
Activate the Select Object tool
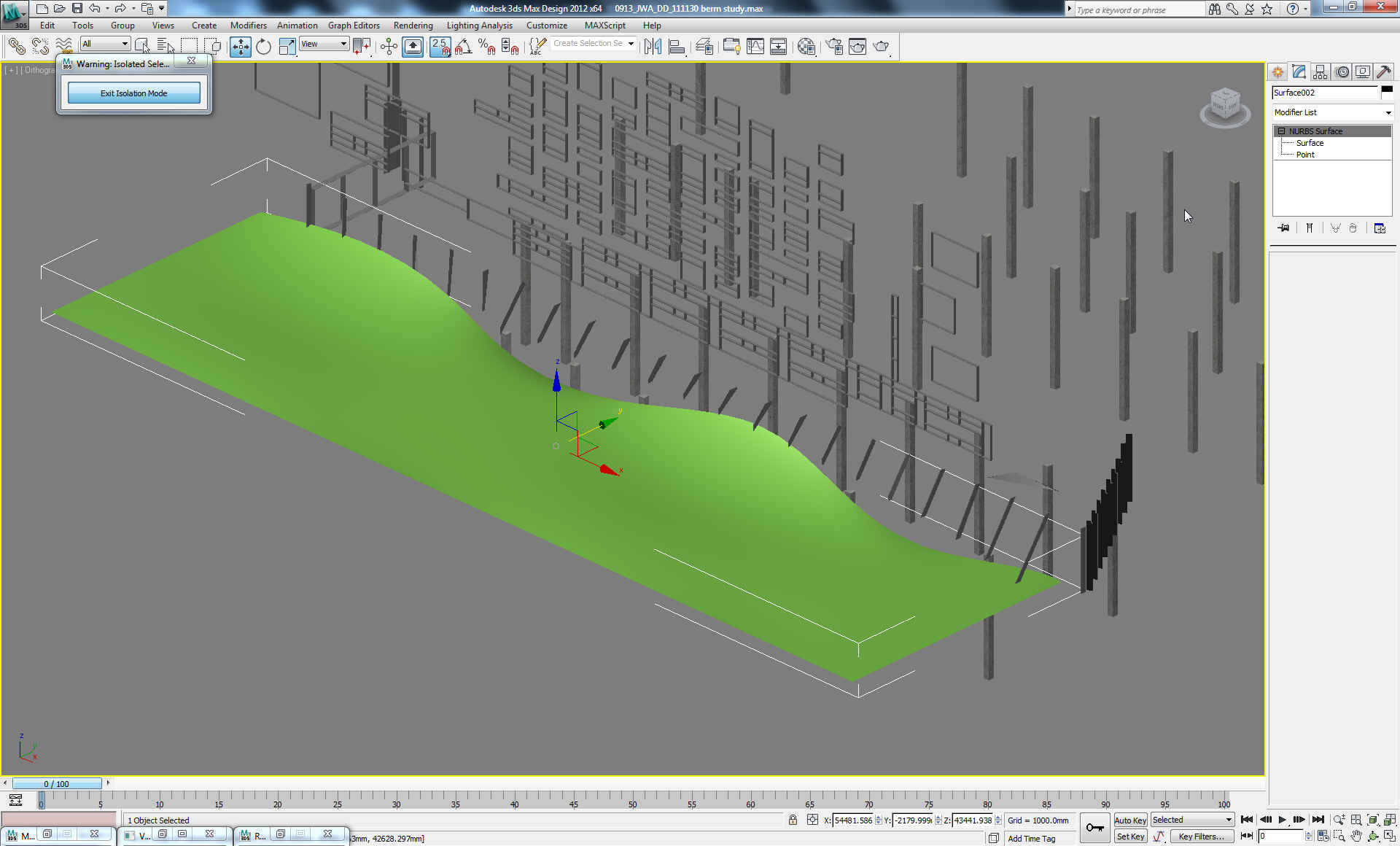142,47
